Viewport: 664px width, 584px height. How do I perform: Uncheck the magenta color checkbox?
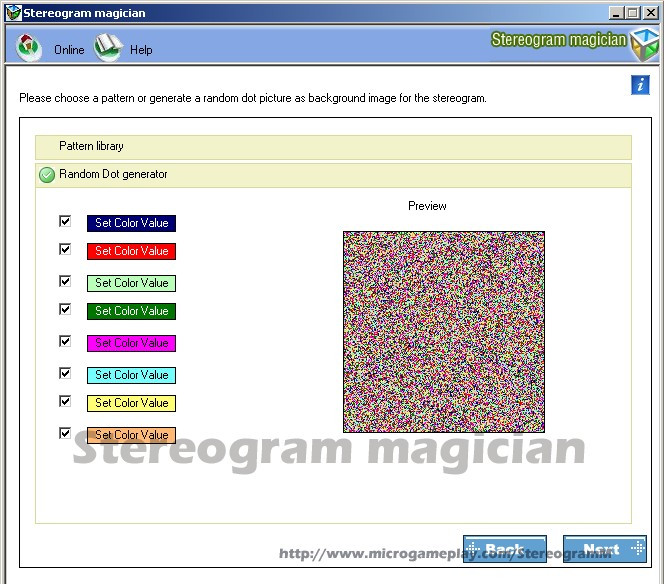pos(65,341)
